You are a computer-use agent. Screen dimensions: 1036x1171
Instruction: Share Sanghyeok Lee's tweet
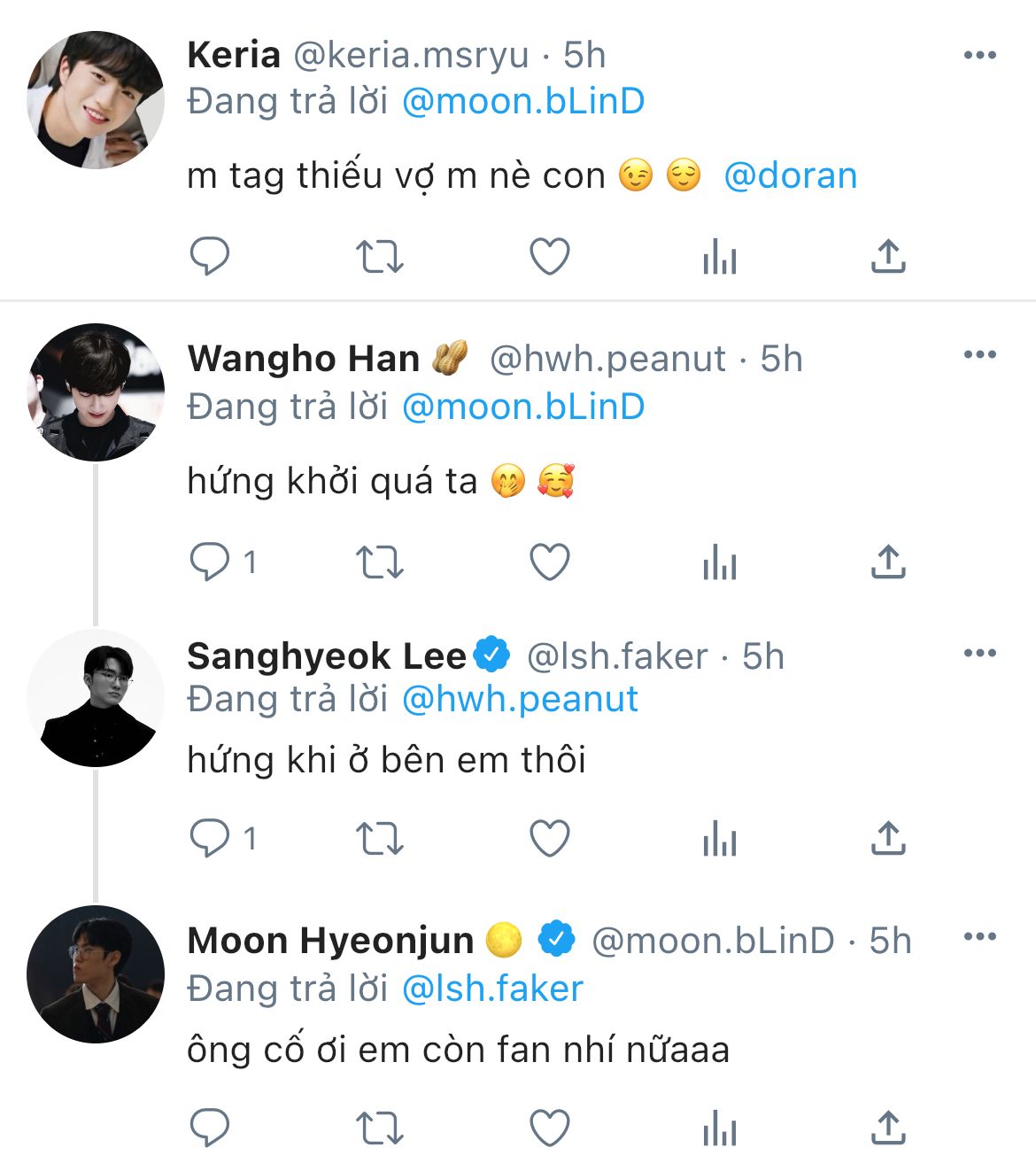click(888, 838)
